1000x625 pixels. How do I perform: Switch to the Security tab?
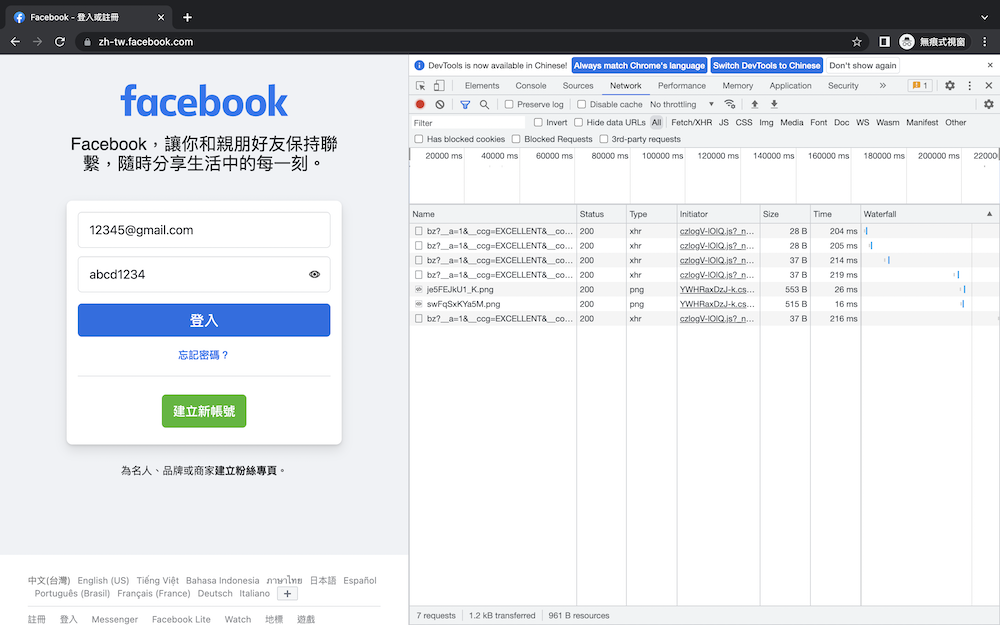(843, 85)
